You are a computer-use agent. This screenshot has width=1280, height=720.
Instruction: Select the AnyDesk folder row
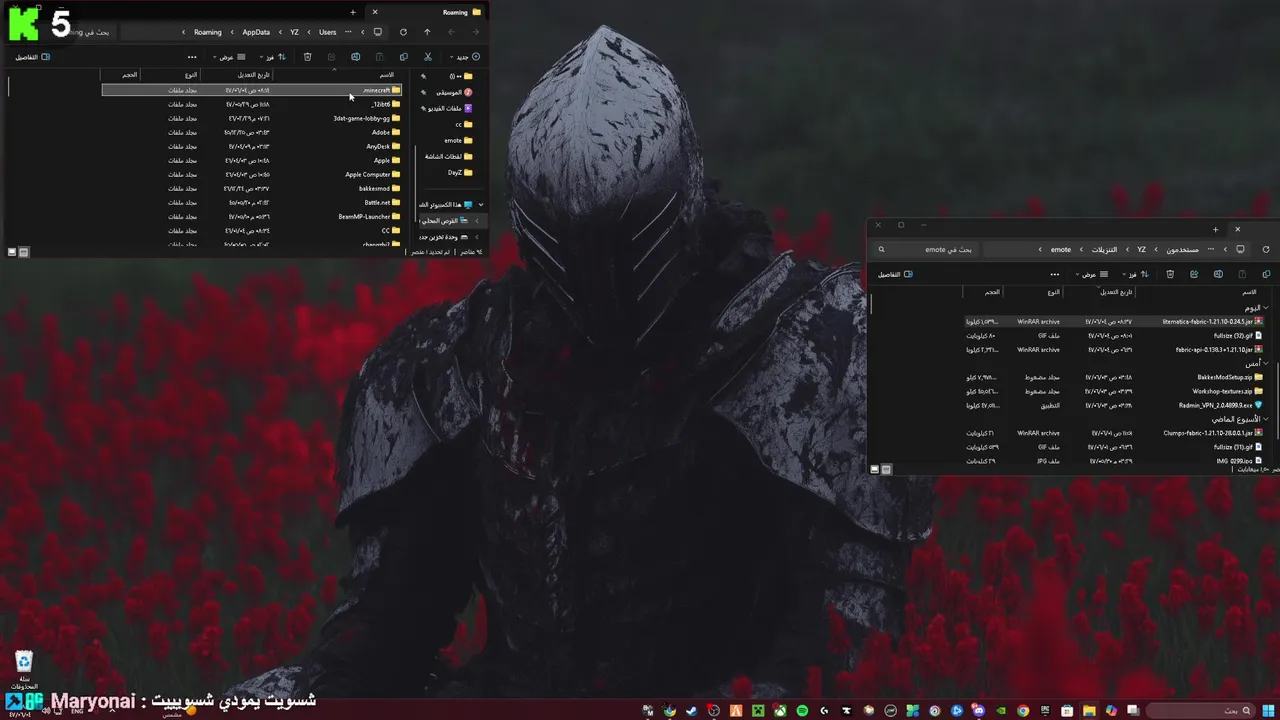pos(251,146)
